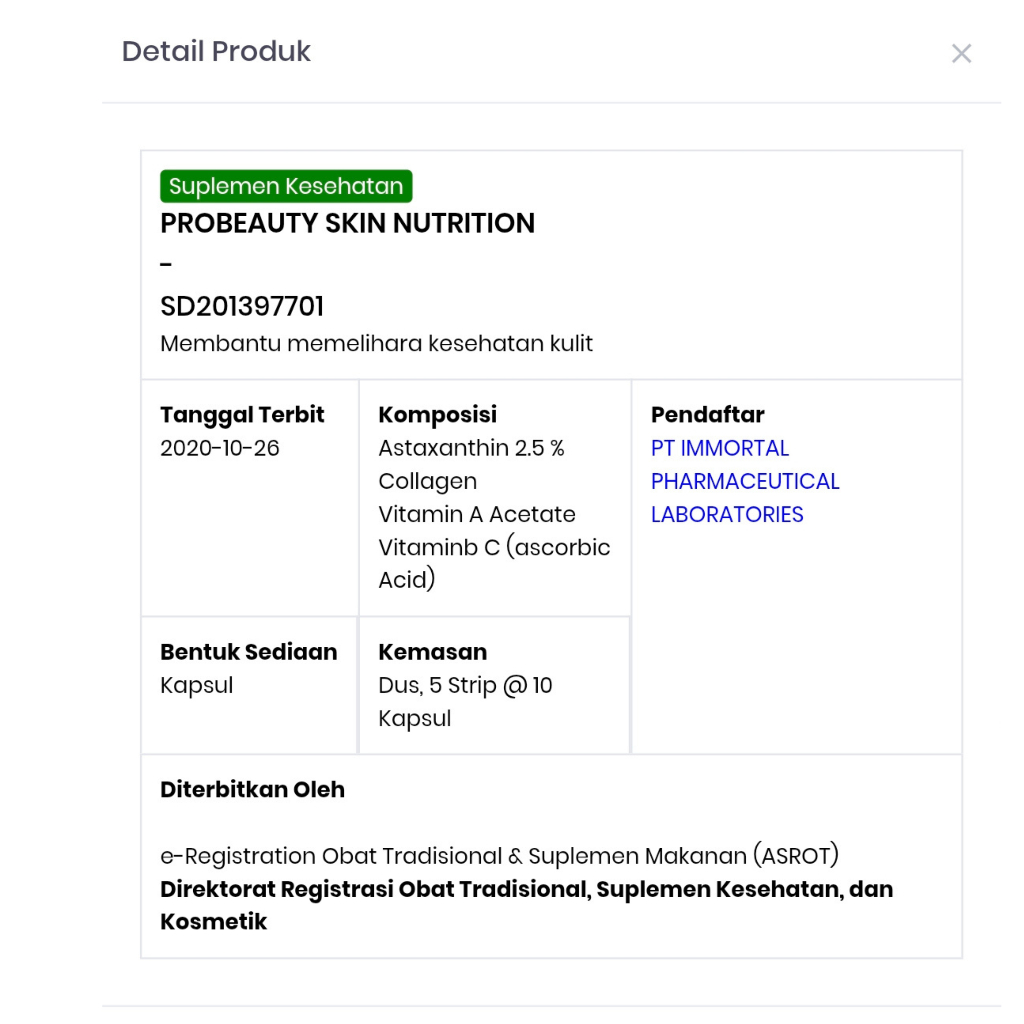Image resolution: width=1024 pixels, height=1024 pixels.
Task: Click the registration number SD201397701
Action: [x=242, y=306]
